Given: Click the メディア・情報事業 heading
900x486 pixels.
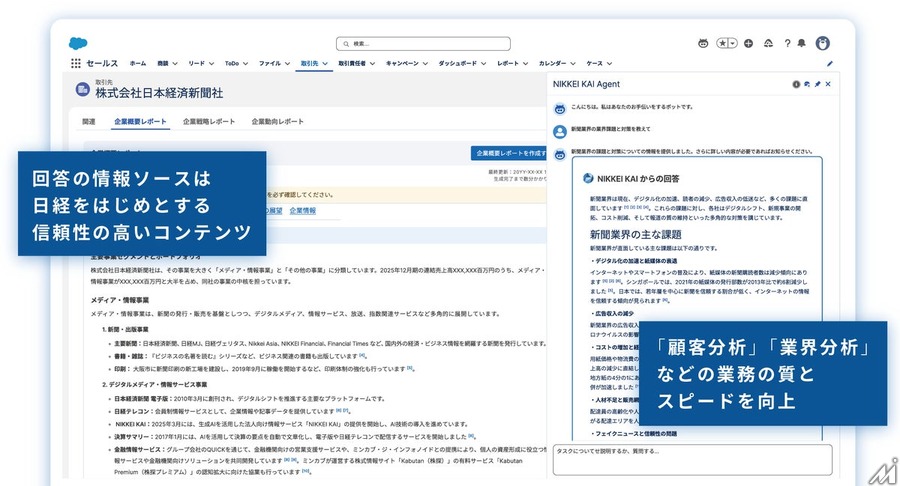Looking at the screenshot, I should tap(119, 300).
